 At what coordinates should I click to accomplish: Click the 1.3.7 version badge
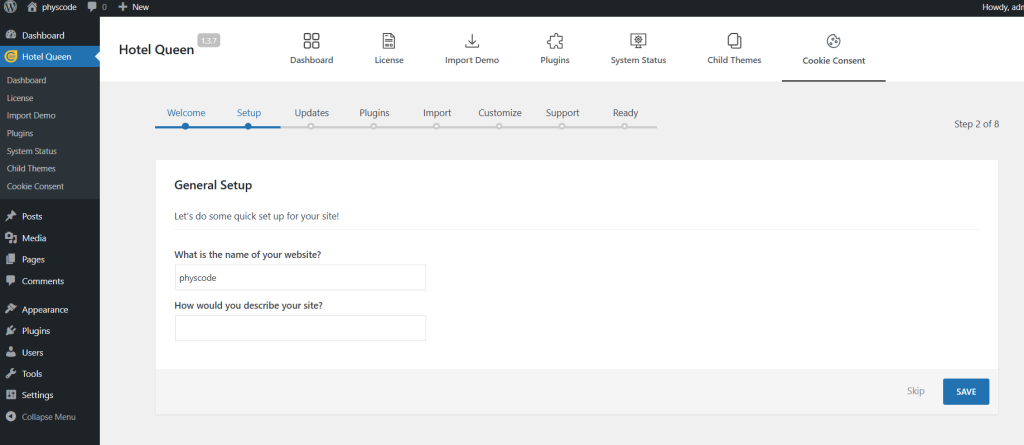[209, 41]
